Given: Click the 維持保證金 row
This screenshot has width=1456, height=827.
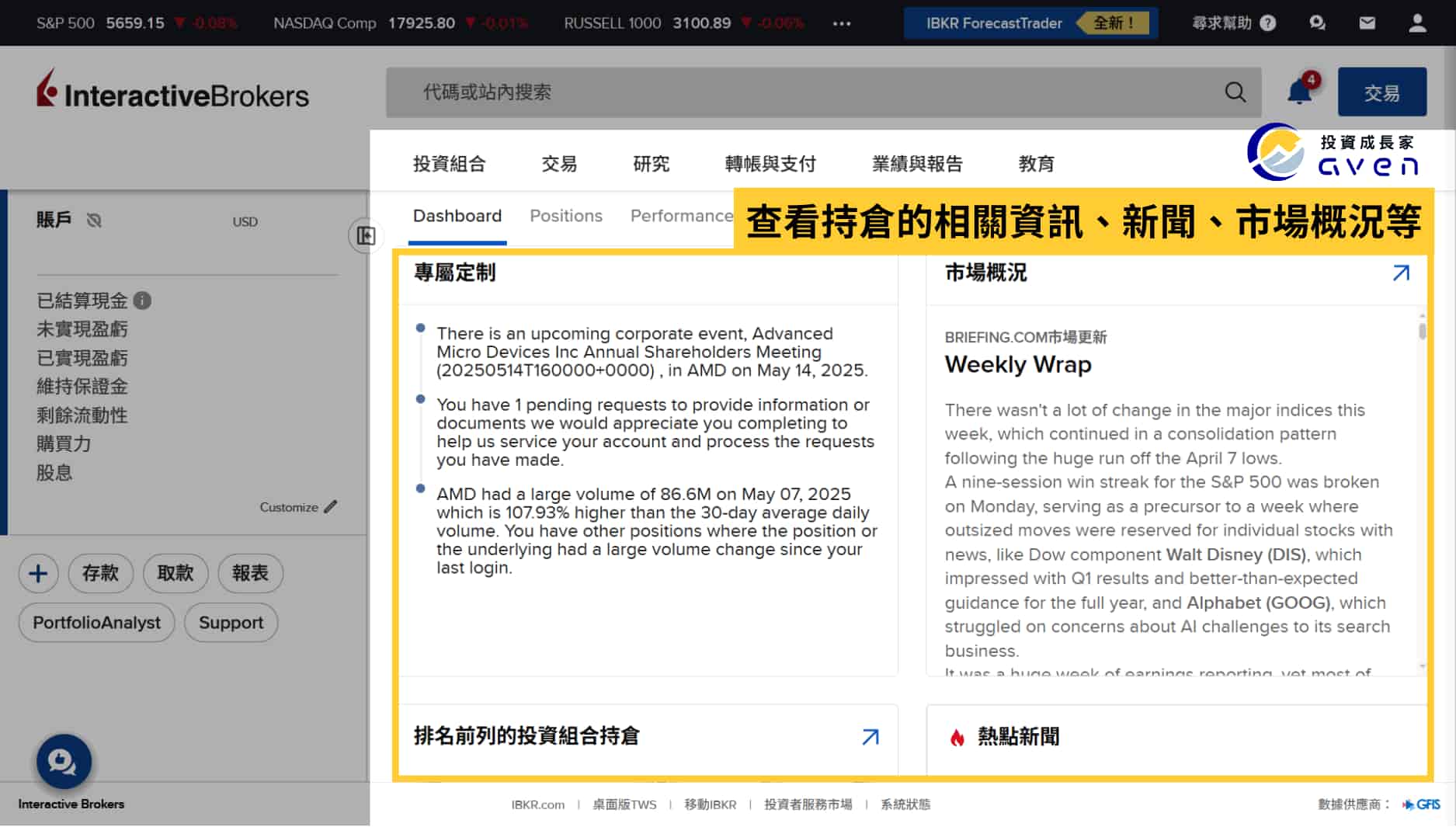Looking at the screenshot, I should pos(82,387).
